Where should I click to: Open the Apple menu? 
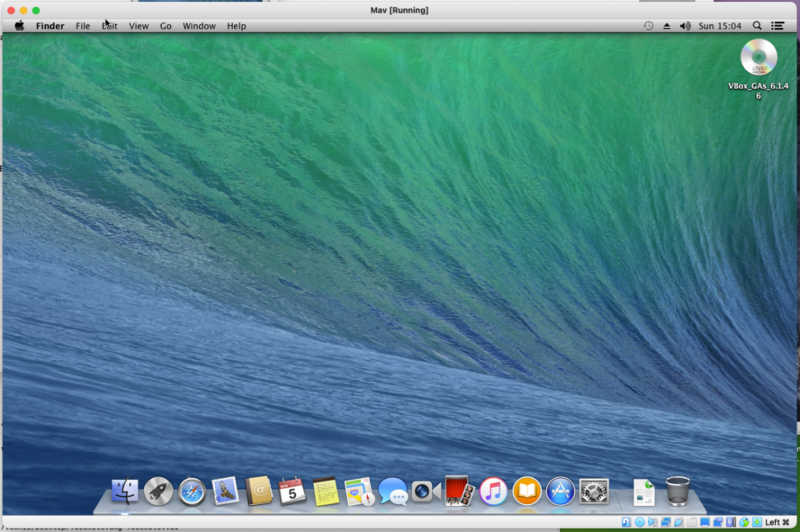click(19, 26)
